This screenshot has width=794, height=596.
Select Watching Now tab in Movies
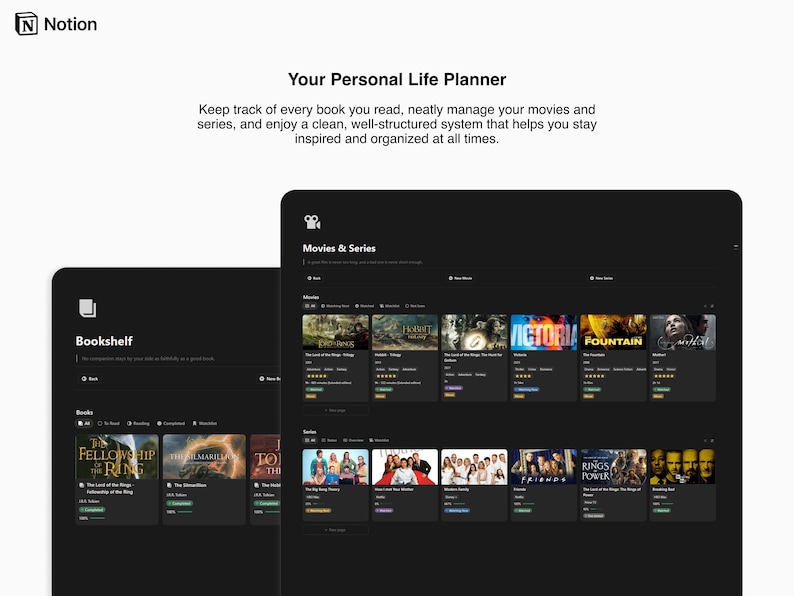tap(335, 306)
